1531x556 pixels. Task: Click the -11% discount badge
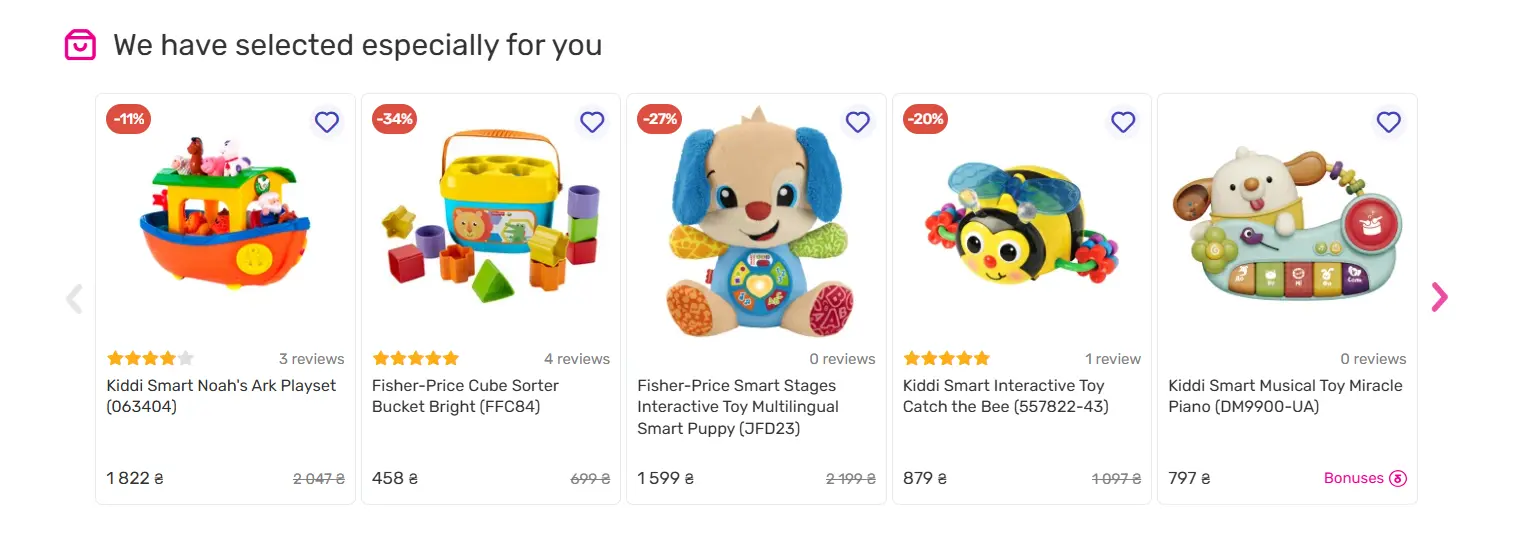click(129, 119)
